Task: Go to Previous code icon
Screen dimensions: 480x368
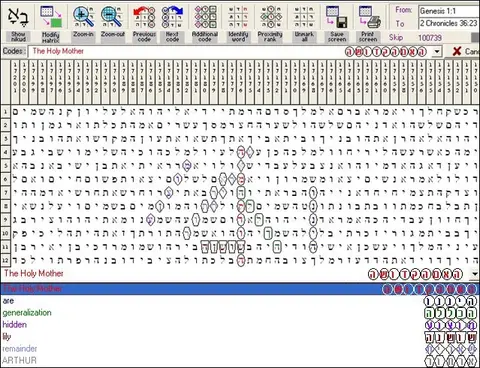Action: [x=144, y=17]
